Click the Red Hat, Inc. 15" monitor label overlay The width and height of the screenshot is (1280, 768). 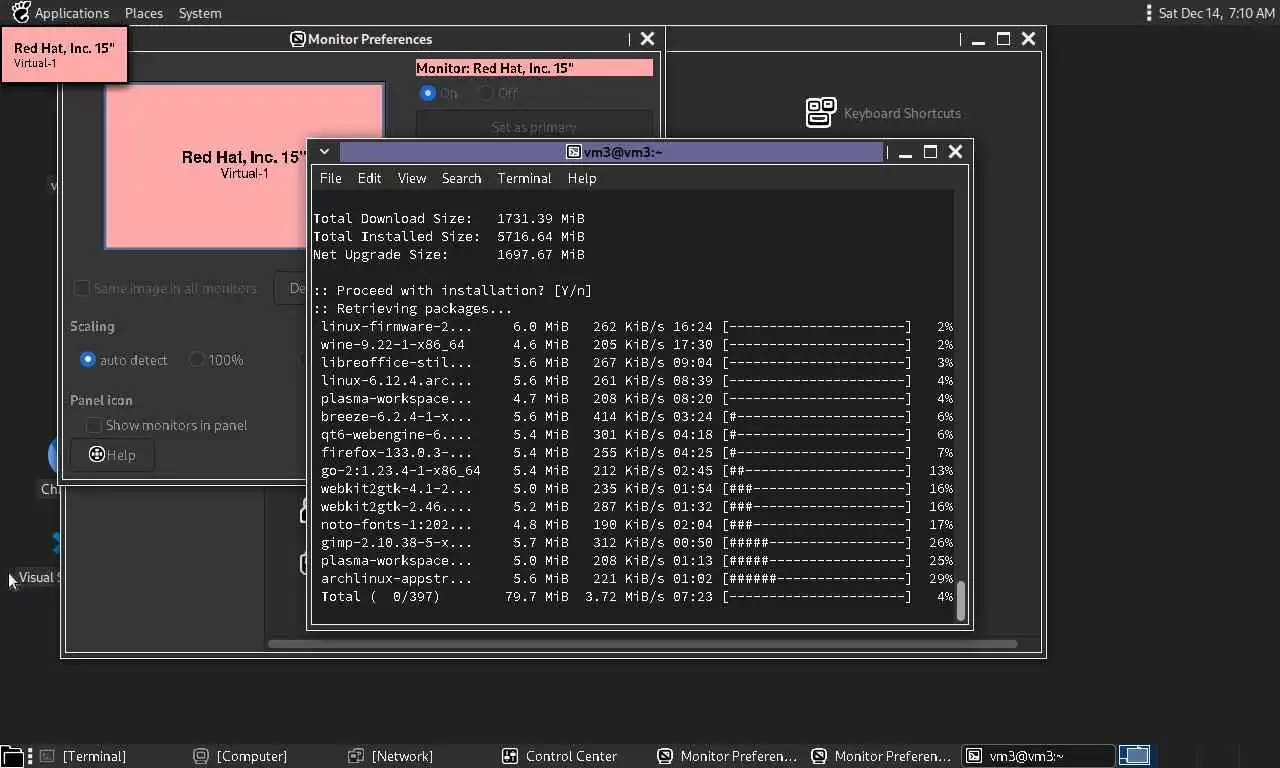coord(64,55)
